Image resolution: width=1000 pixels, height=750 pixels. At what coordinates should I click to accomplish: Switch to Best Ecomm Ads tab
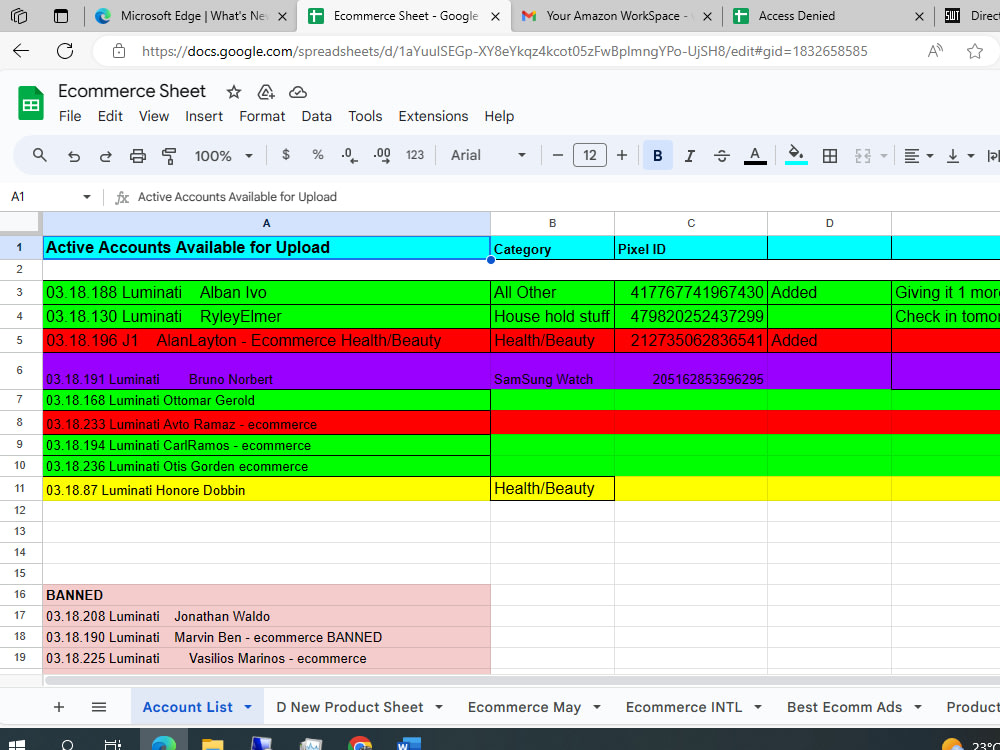844,707
